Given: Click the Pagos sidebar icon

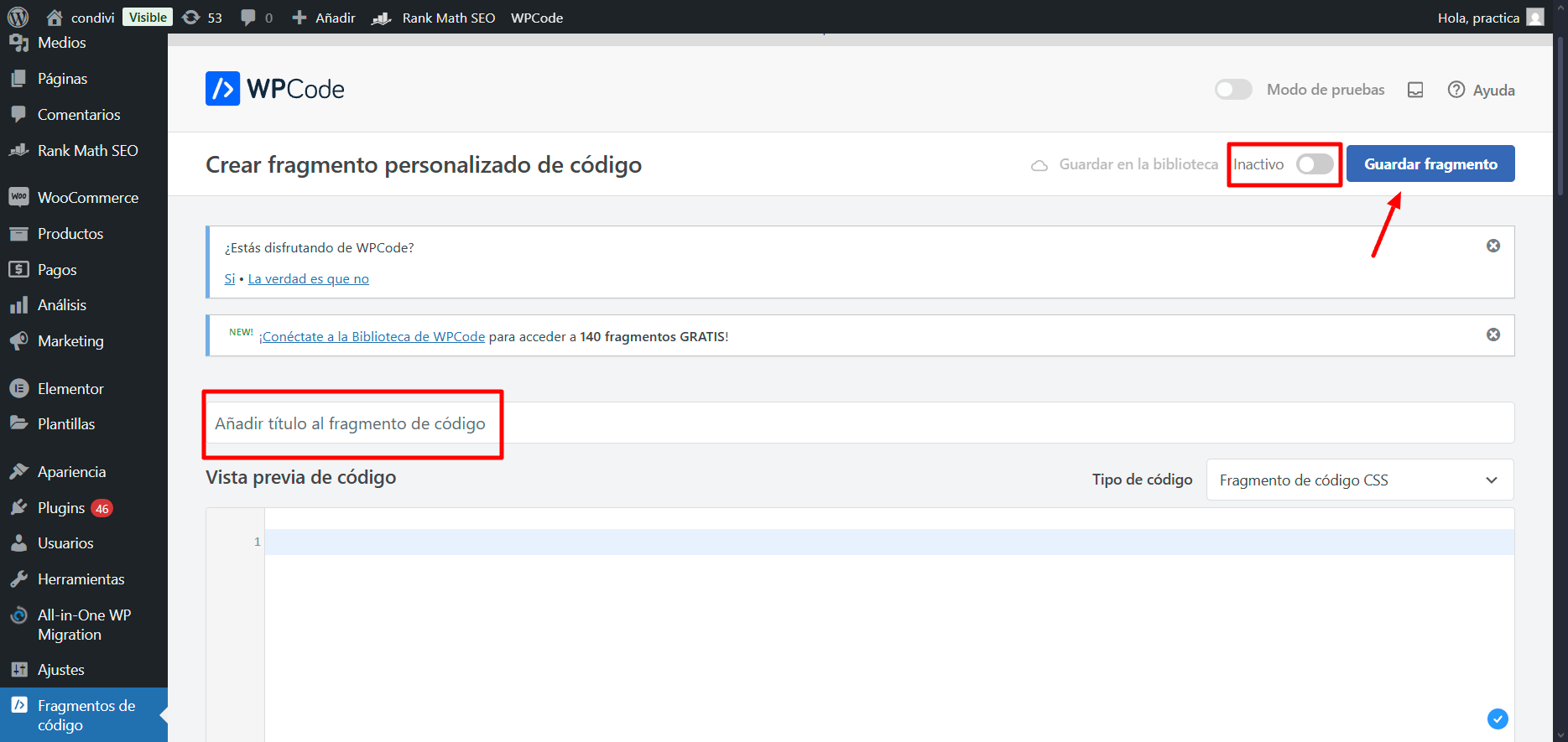Looking at the screenshot, I should pyautogui.click(x=18, y=269).
